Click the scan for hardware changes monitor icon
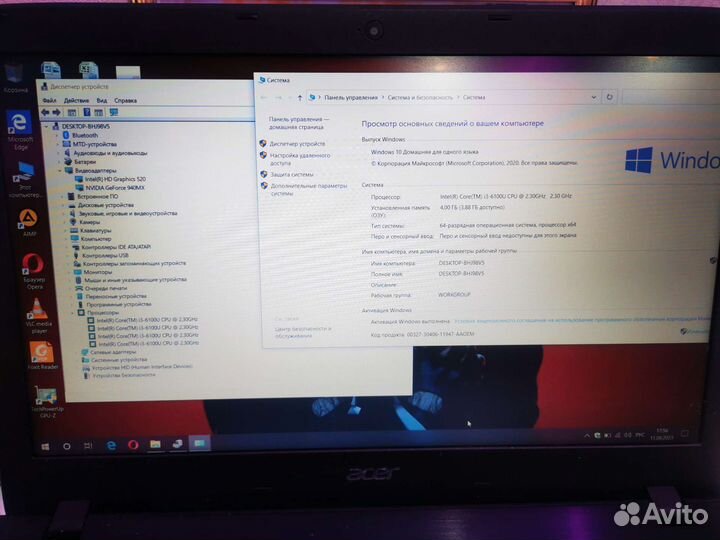 pyautogui.click(x=113, y=112)
